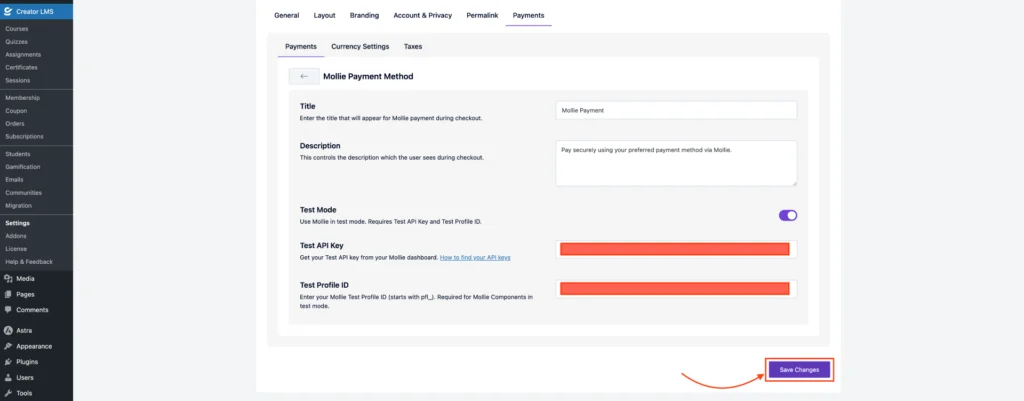Viewport: 1024px width, 401px height.
Task: Open Pages via its sidebar icon
Action: tap(9, 294)
